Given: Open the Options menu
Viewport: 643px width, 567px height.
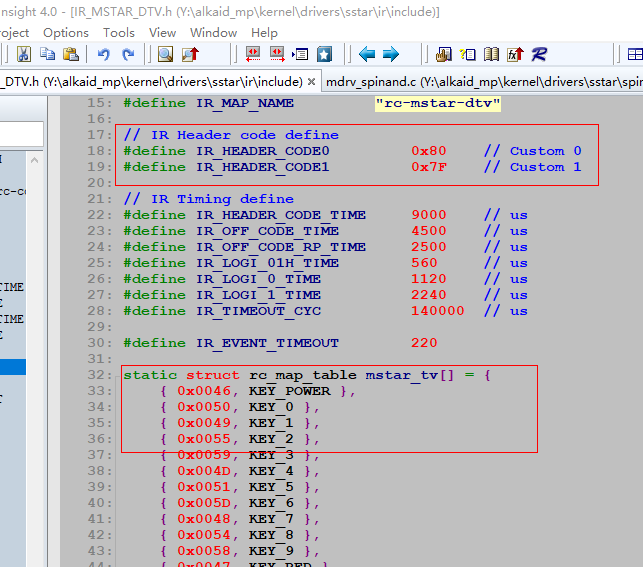Looking at the screenshot, I should 66,32.
